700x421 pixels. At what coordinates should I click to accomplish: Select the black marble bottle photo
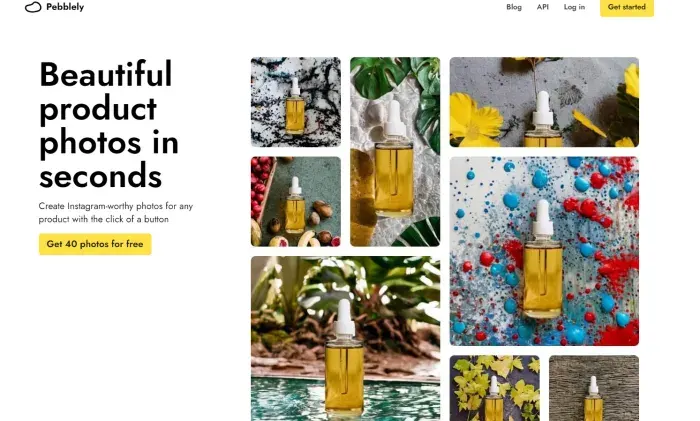296,102
